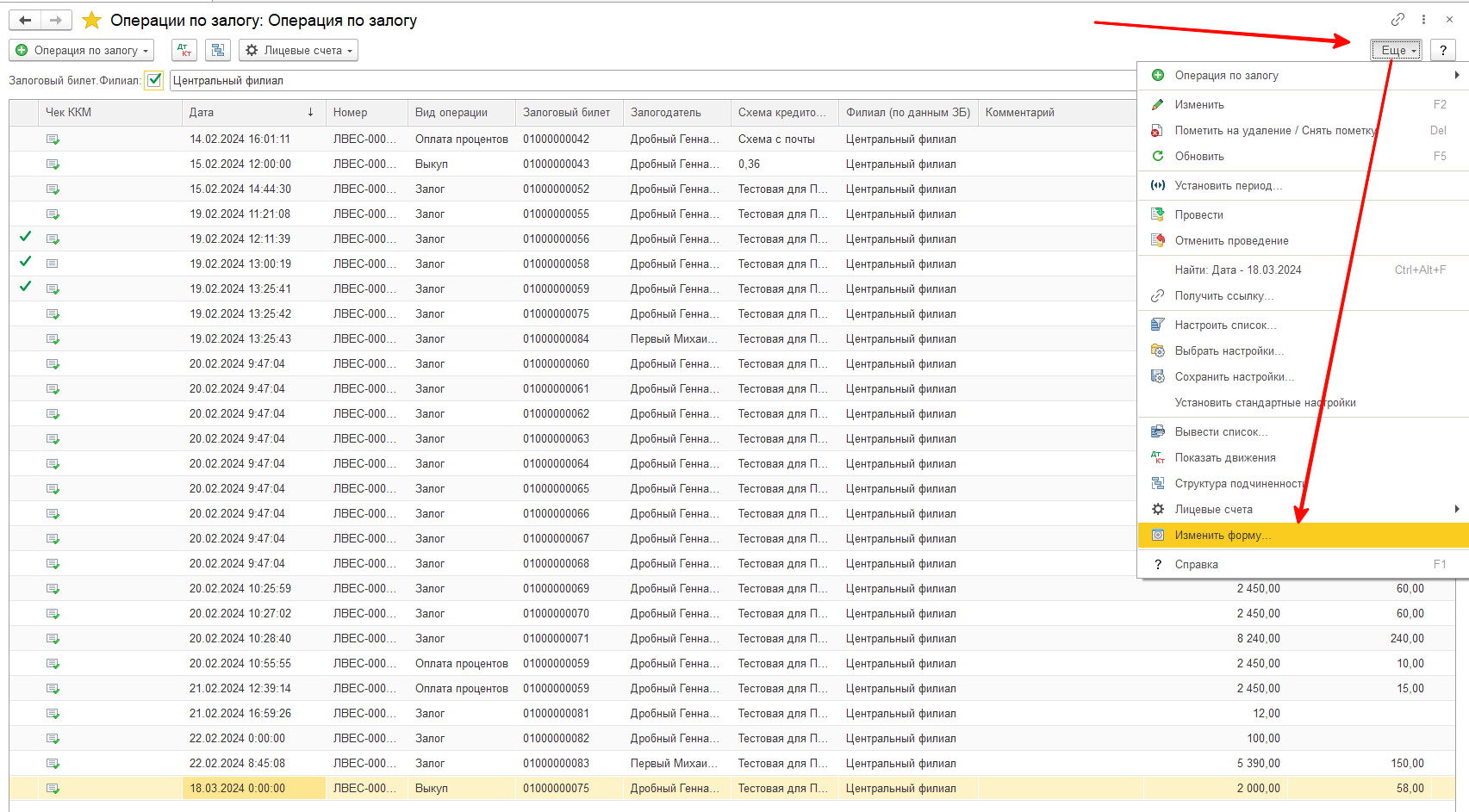
Task: Click the Залогодатель column header
Action: [677, 113]
